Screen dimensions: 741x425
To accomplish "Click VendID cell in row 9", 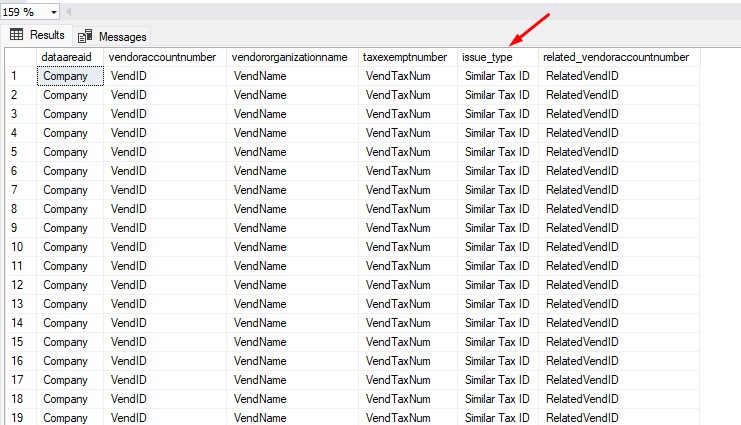I will [x=165, y=228].
